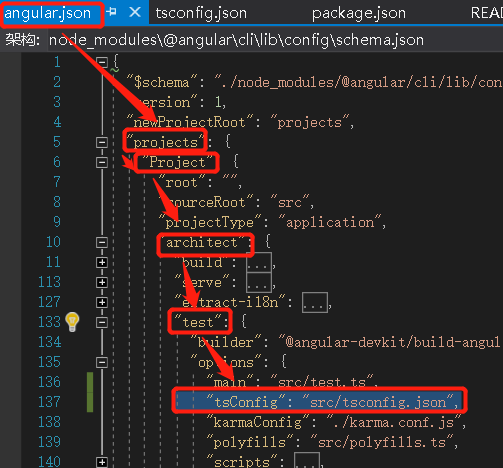
Task: Collapse the "projects" node at line 5
Action: 102,142
